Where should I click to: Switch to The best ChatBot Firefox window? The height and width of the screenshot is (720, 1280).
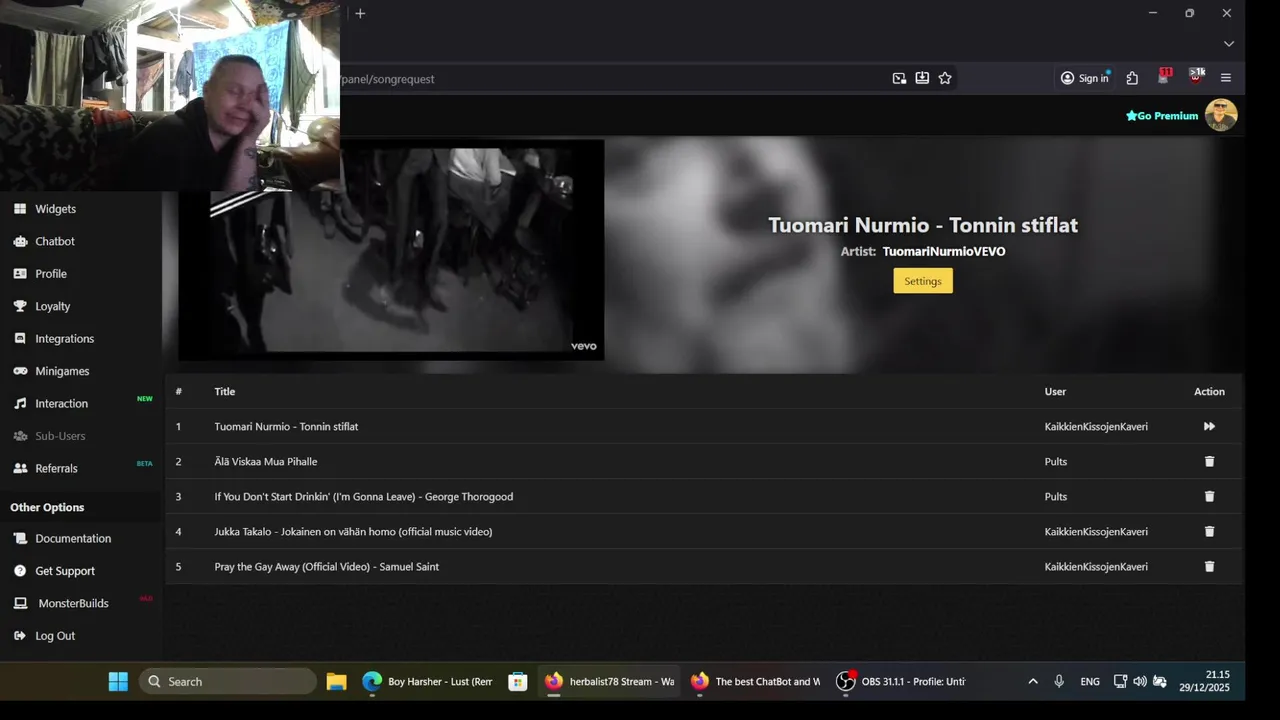(x=757, y=681)
